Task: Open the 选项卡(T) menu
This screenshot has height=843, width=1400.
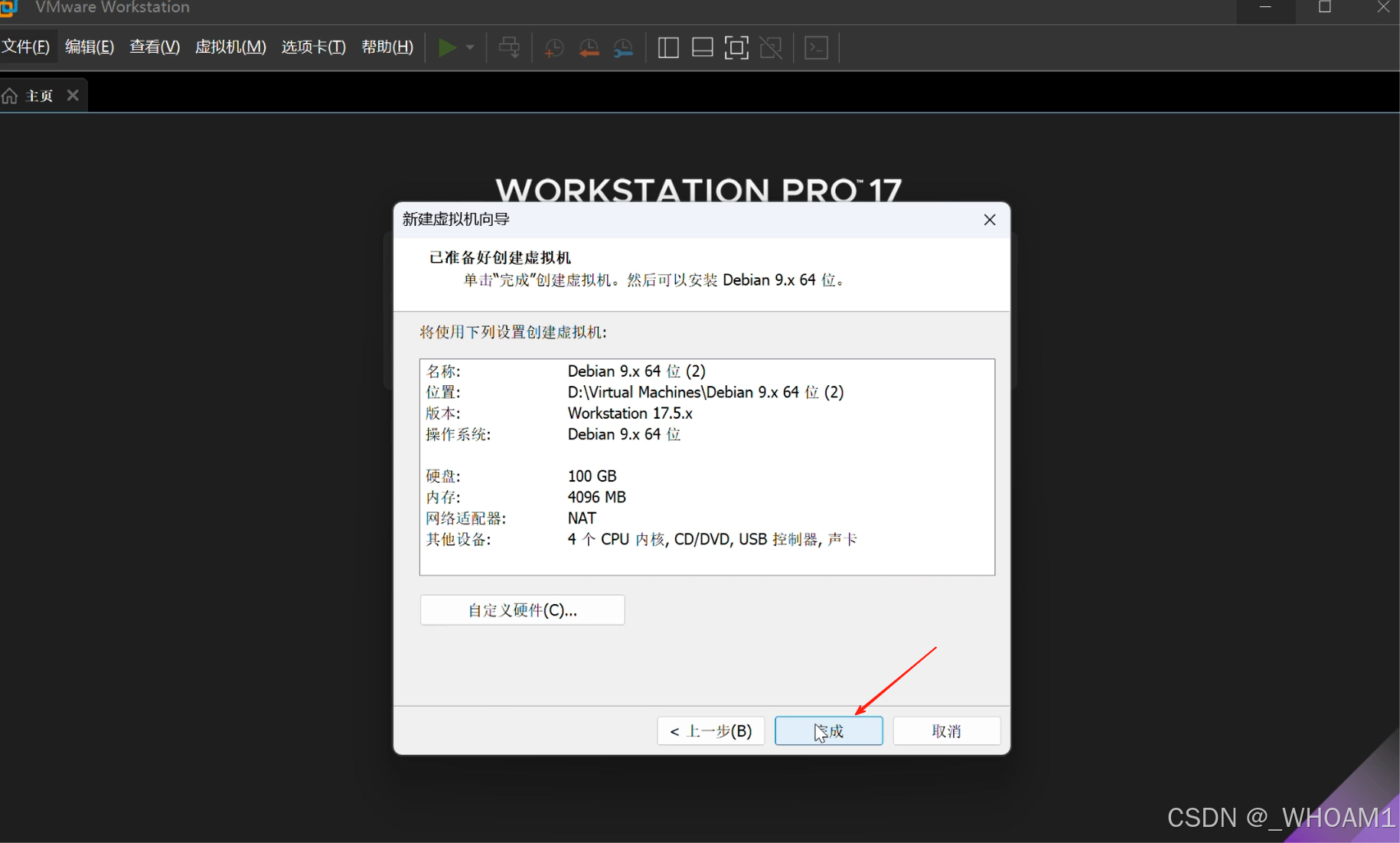Action: coord(314,47)
